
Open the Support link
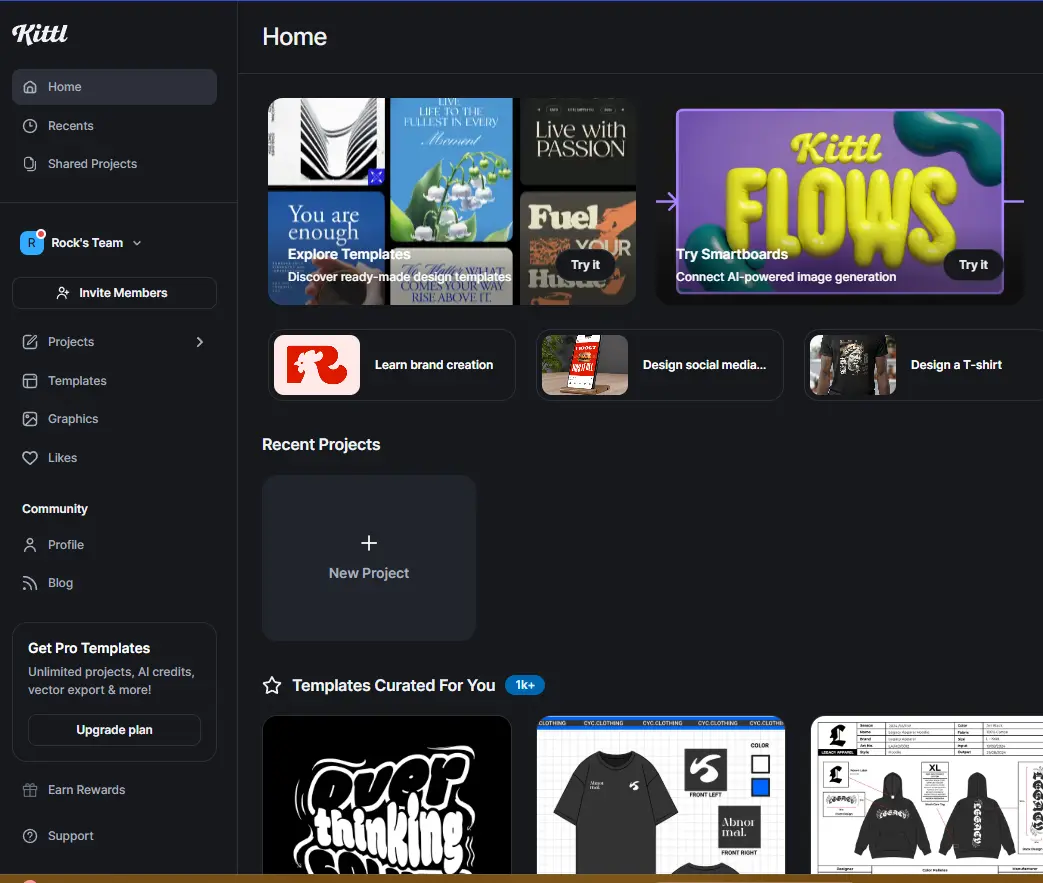pos(114,836)
